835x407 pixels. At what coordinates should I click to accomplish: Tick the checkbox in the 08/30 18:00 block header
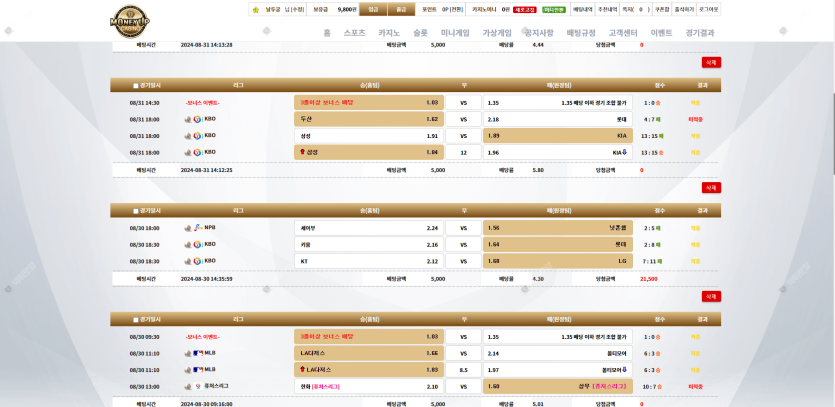point(136,211)
